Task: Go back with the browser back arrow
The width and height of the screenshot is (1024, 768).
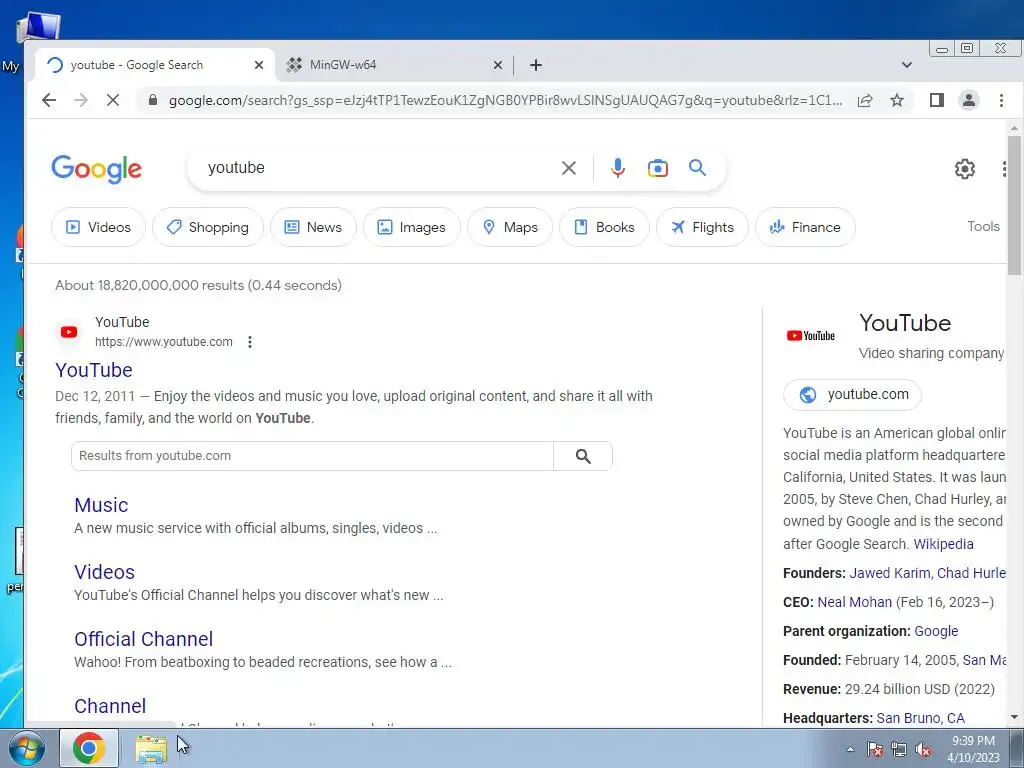Action: click(x=49, y=100)
